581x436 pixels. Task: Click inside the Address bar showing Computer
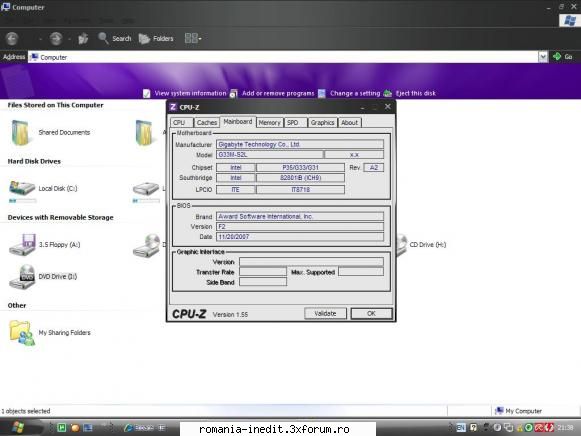coord(283,57)
